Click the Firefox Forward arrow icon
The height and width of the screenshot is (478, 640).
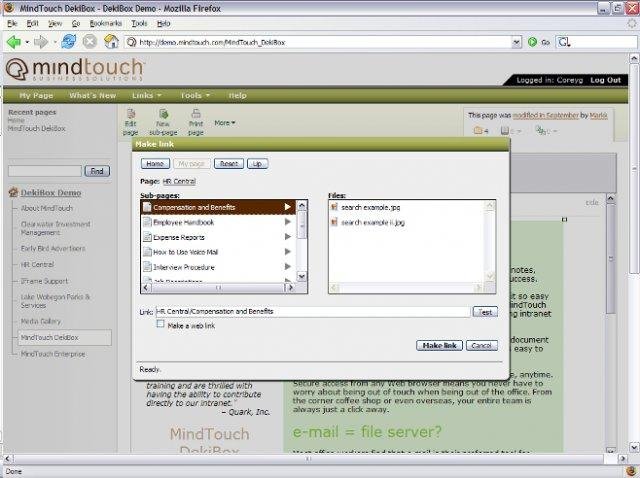point(41,42)
